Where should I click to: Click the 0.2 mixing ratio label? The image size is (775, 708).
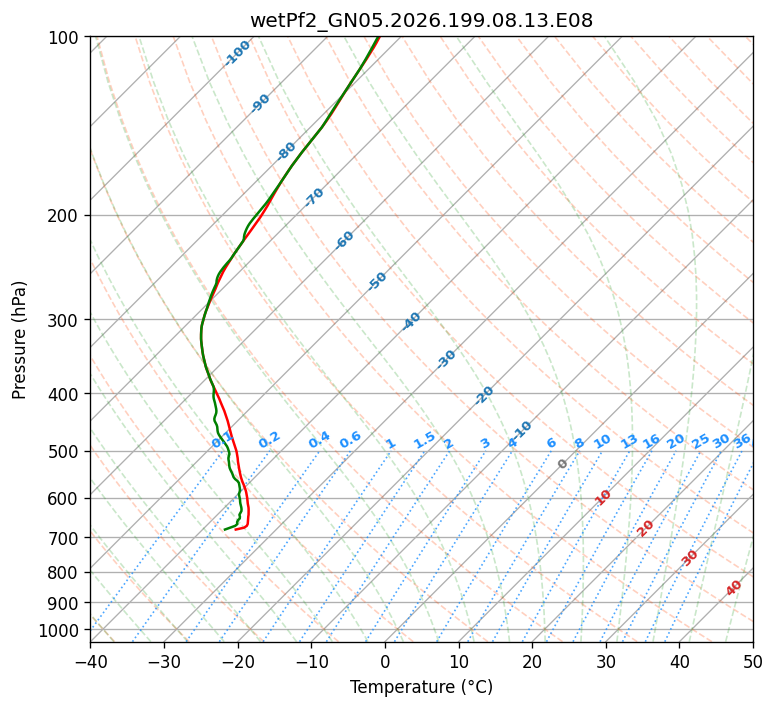269,440
